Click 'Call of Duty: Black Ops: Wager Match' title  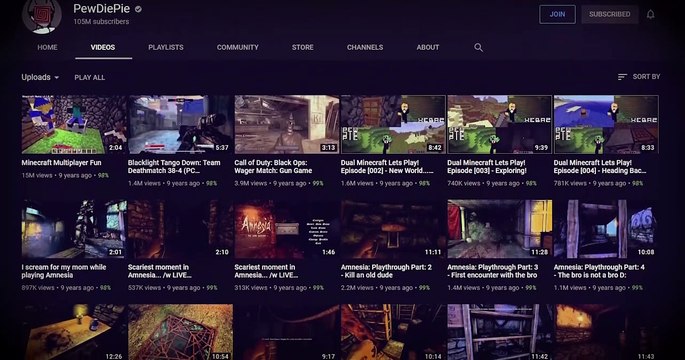273,166
